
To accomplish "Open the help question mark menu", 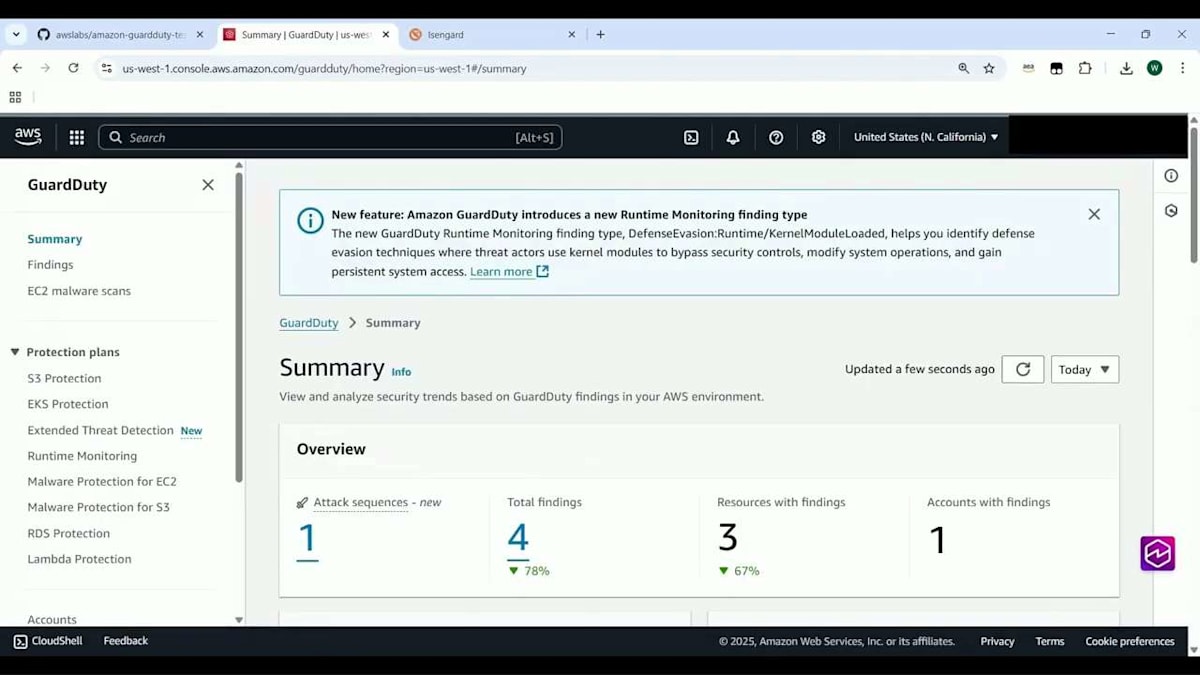I will pos(776,137).
